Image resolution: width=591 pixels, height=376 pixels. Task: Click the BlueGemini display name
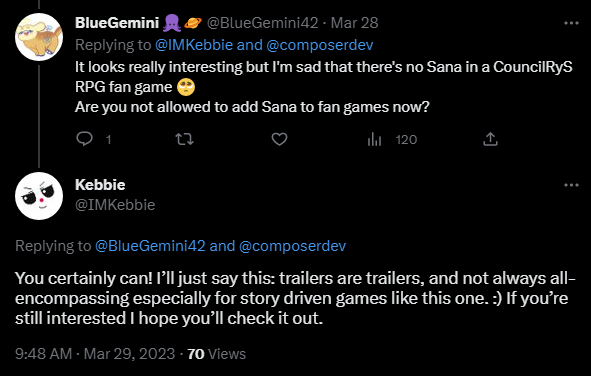[117, 23]
